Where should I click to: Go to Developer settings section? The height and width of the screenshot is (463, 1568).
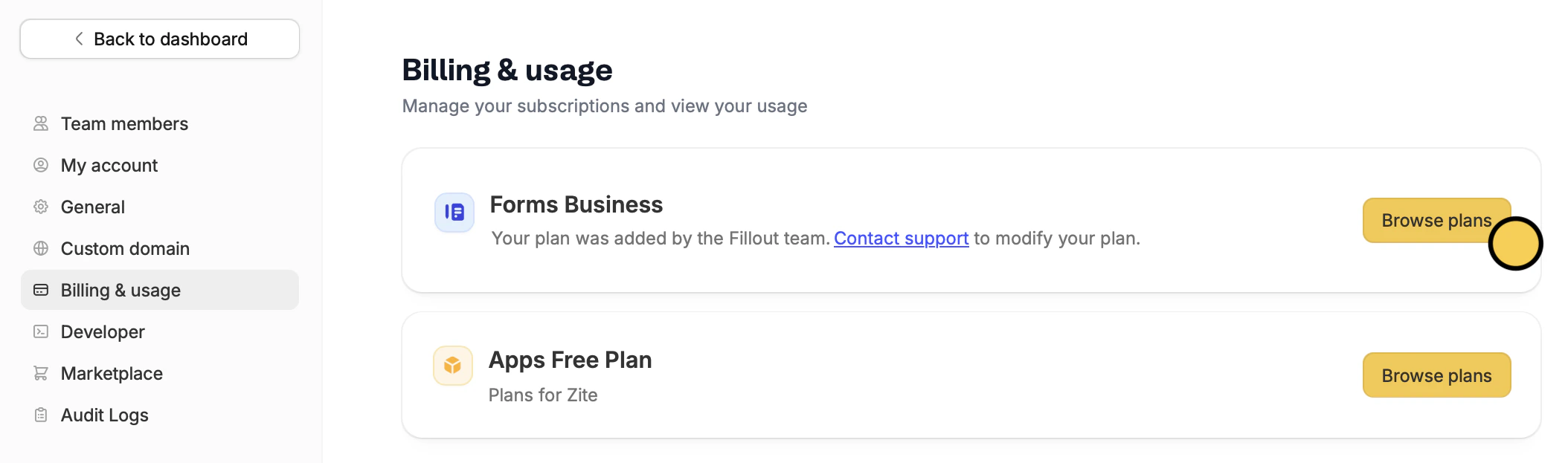pos(103,331)
